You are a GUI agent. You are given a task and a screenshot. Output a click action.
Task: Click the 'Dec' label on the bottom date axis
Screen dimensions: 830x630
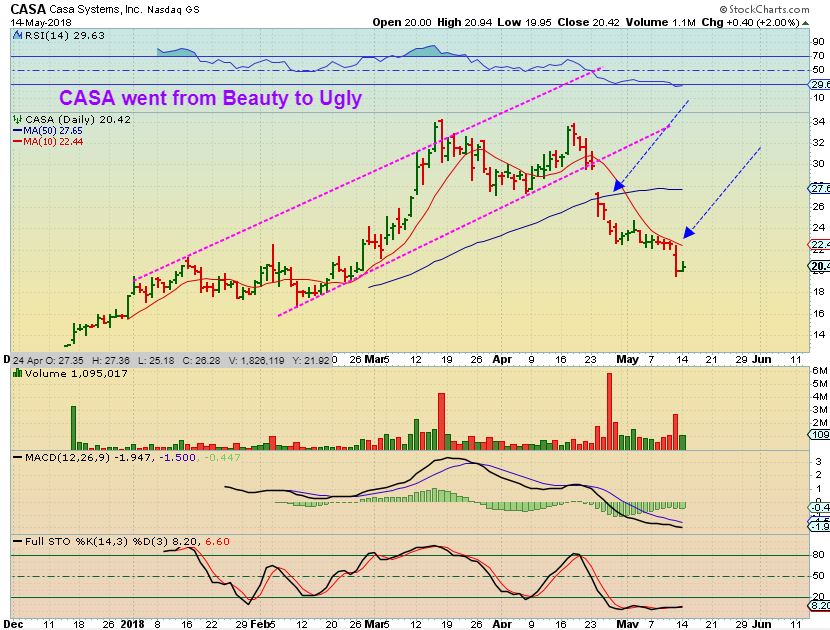pyautogui.click(x=14, y=624)
